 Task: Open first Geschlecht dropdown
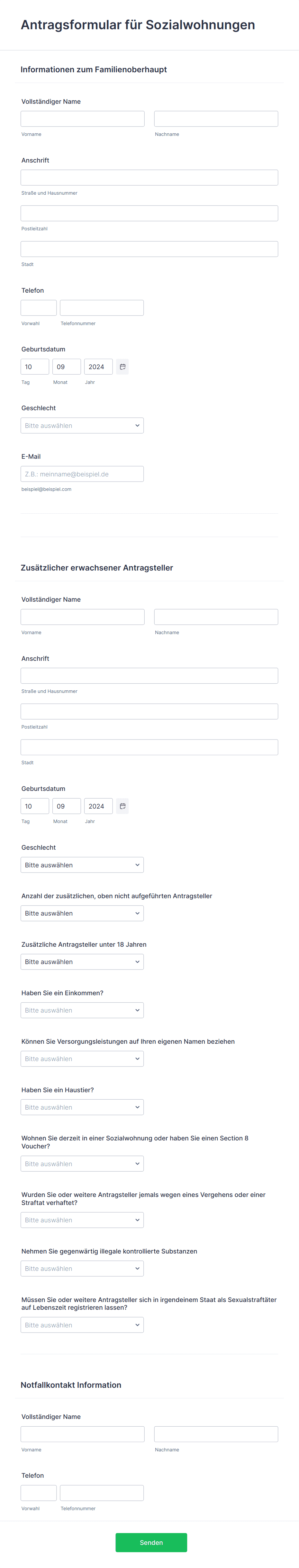tap(82, 425)
